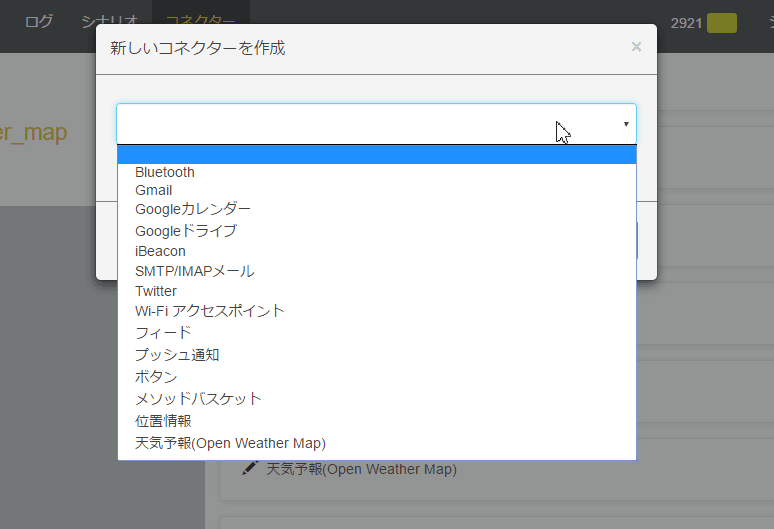
Task: Select Twitter as the connector type
Action: click(x=156, y=291)
